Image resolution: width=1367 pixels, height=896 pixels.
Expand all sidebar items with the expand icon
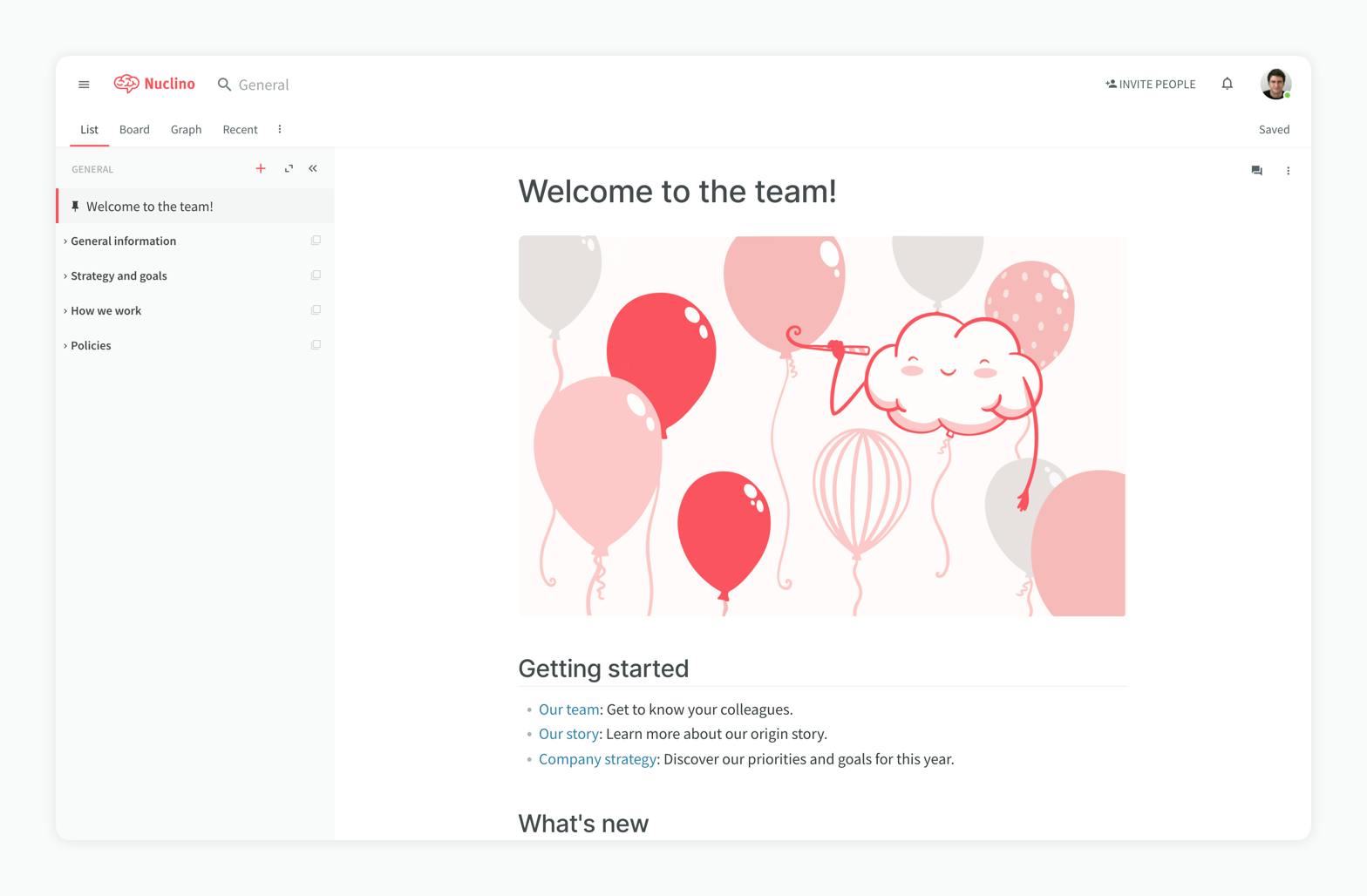pos(289,168)
